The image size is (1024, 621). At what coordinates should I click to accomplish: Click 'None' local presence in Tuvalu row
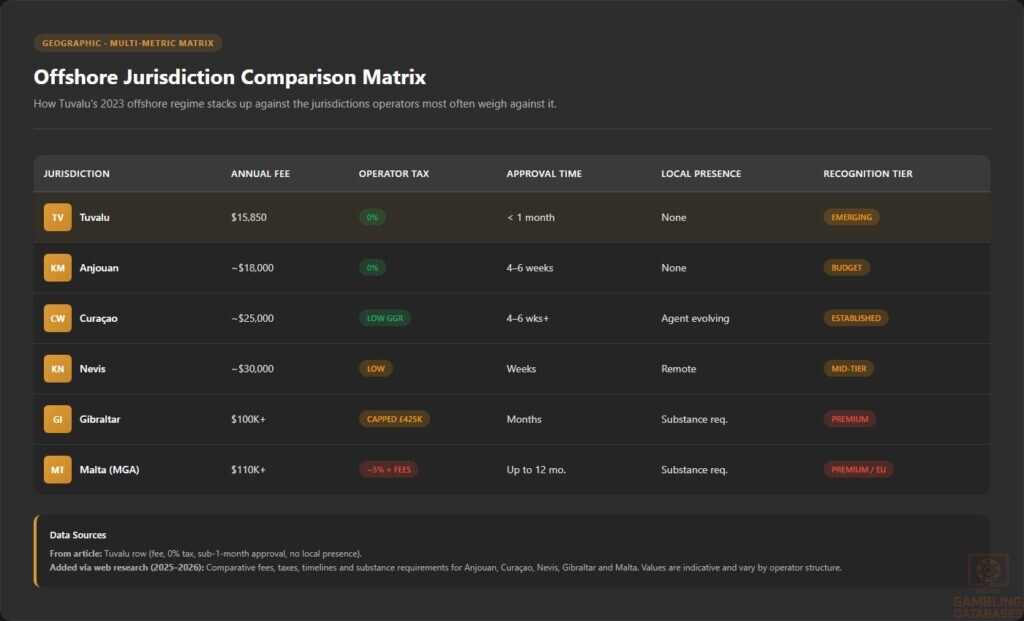pyautogui.click(x=673, y=217)
